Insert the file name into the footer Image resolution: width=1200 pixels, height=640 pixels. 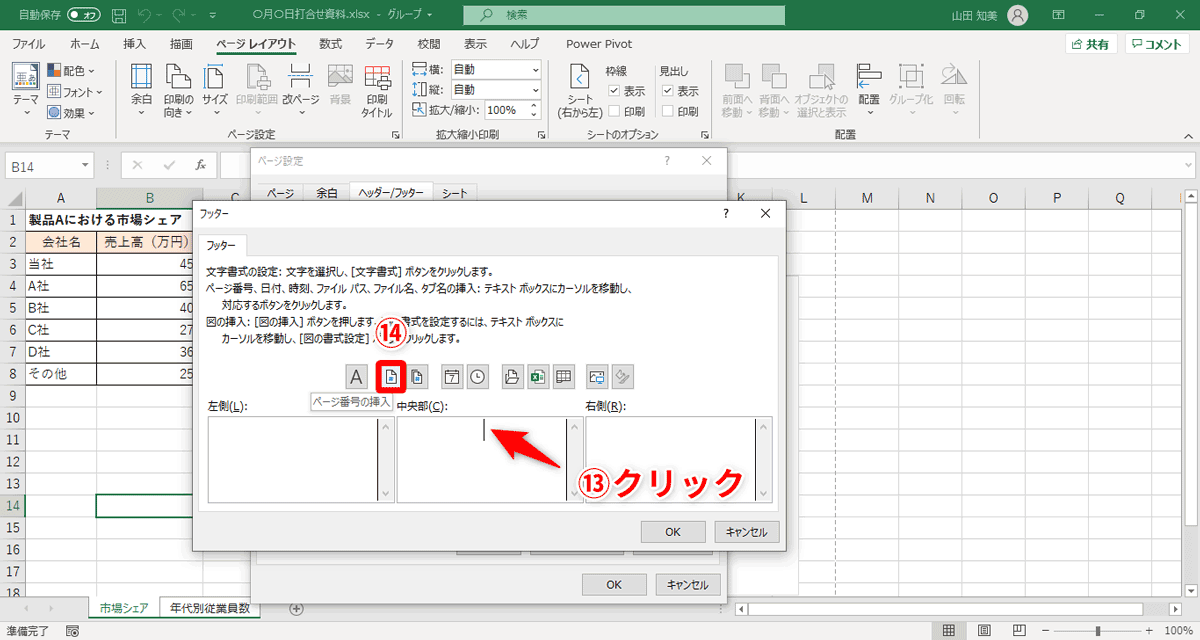click(536, 376)
